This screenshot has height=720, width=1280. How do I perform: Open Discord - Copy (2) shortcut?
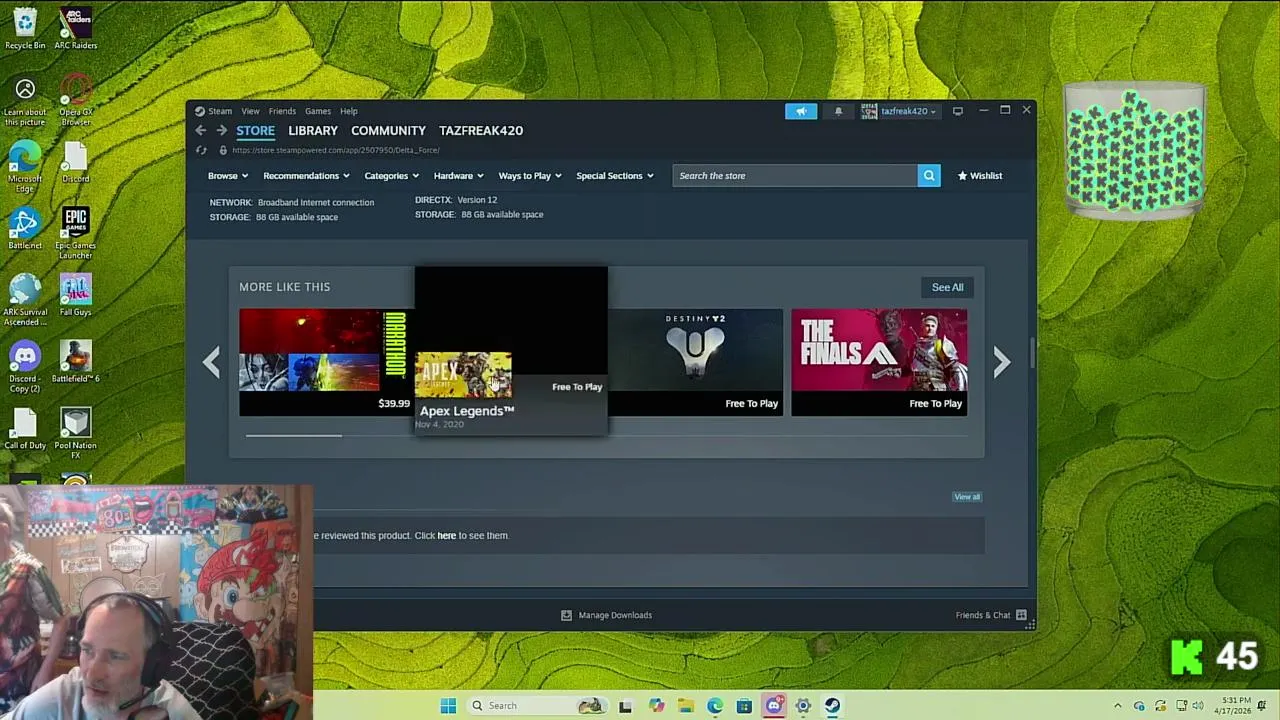tap(25, 367)
